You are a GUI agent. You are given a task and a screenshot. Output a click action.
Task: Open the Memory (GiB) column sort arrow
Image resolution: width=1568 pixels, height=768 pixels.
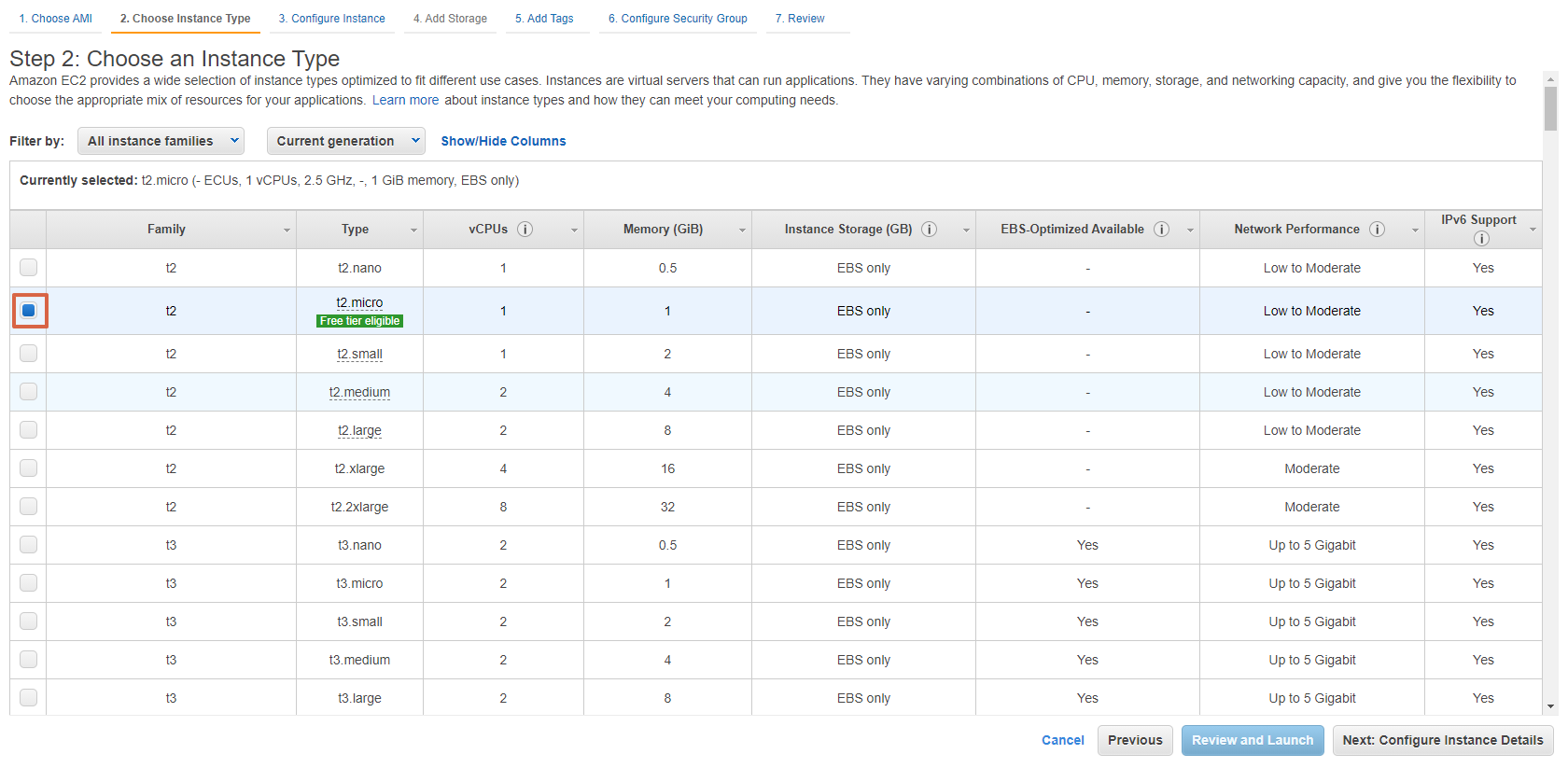tap(742, 230)
